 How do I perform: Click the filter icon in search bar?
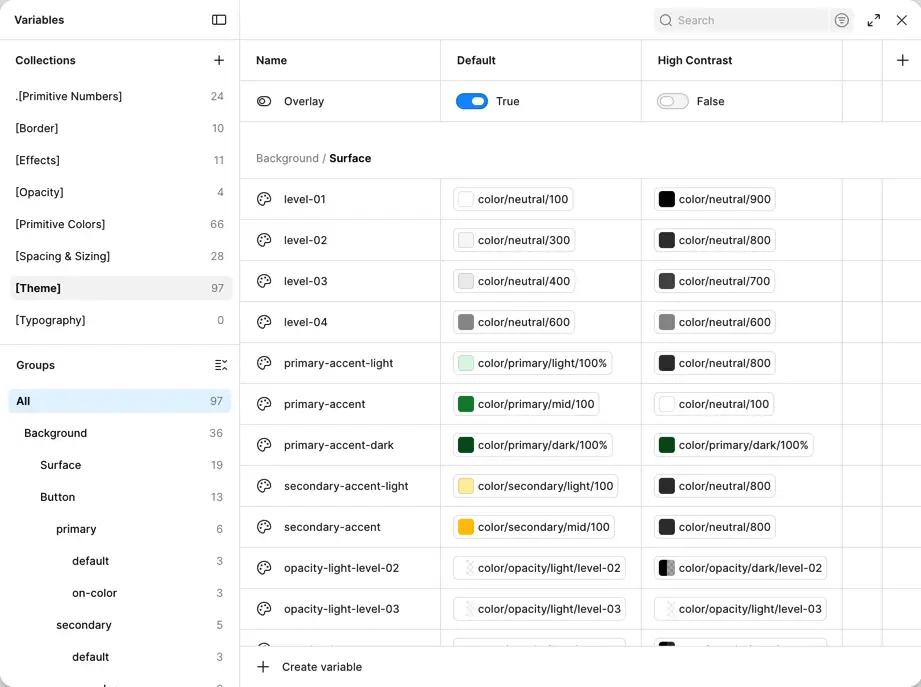pyautogui.click(x=841, y=21)
